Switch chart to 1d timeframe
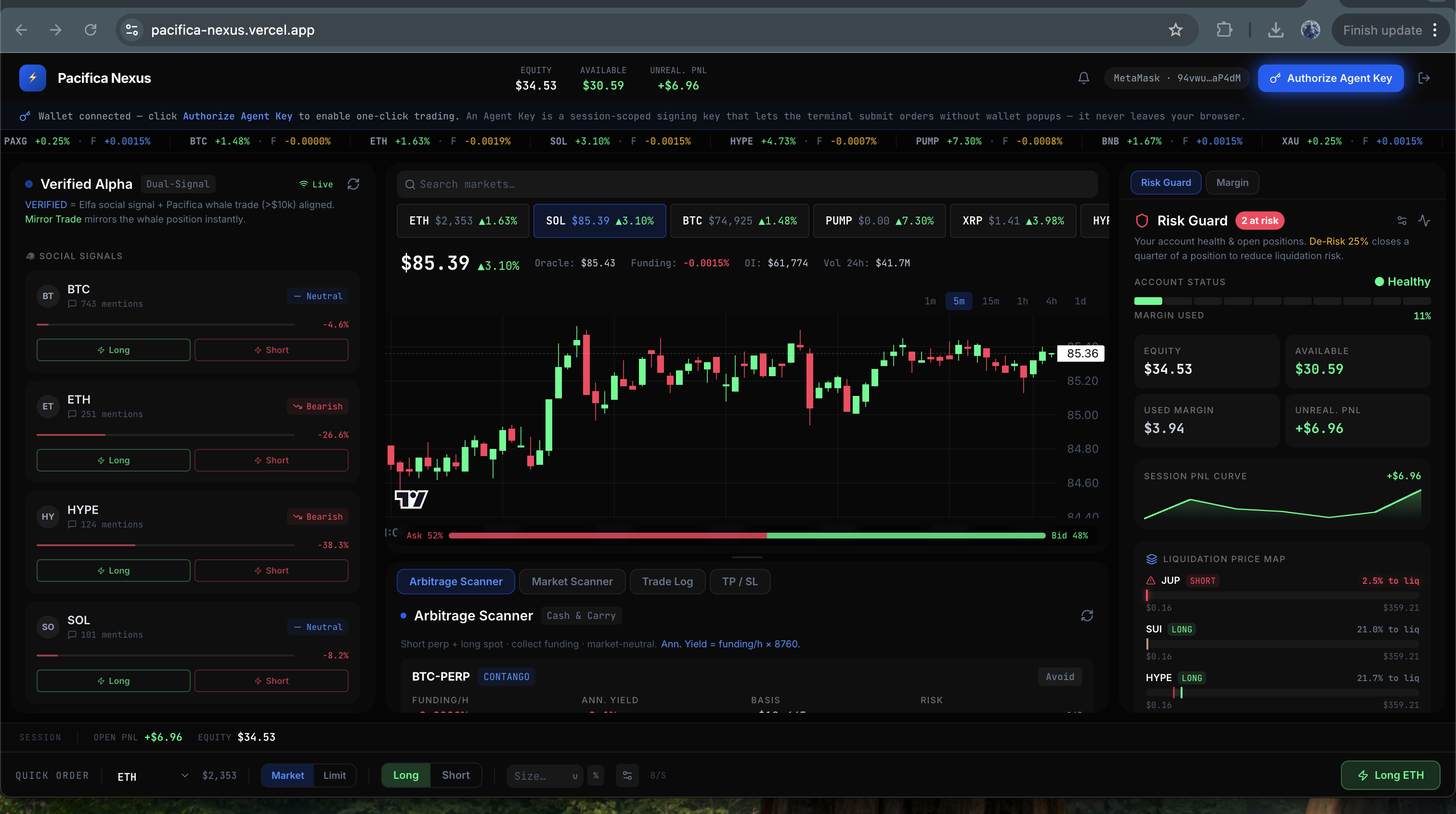The image size is (1456, 814). [x=1079, y=302]
